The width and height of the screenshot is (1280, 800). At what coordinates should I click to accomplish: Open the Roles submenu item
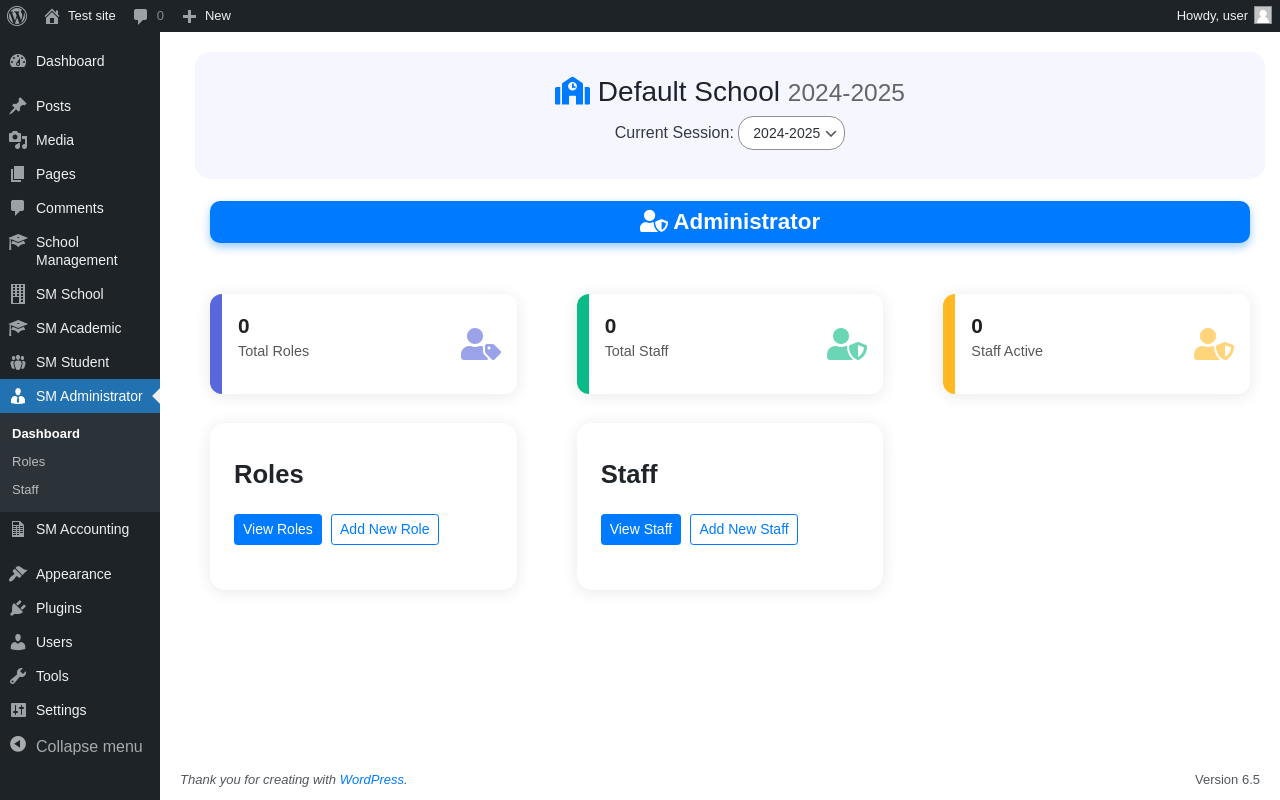(x=28, y=462)
